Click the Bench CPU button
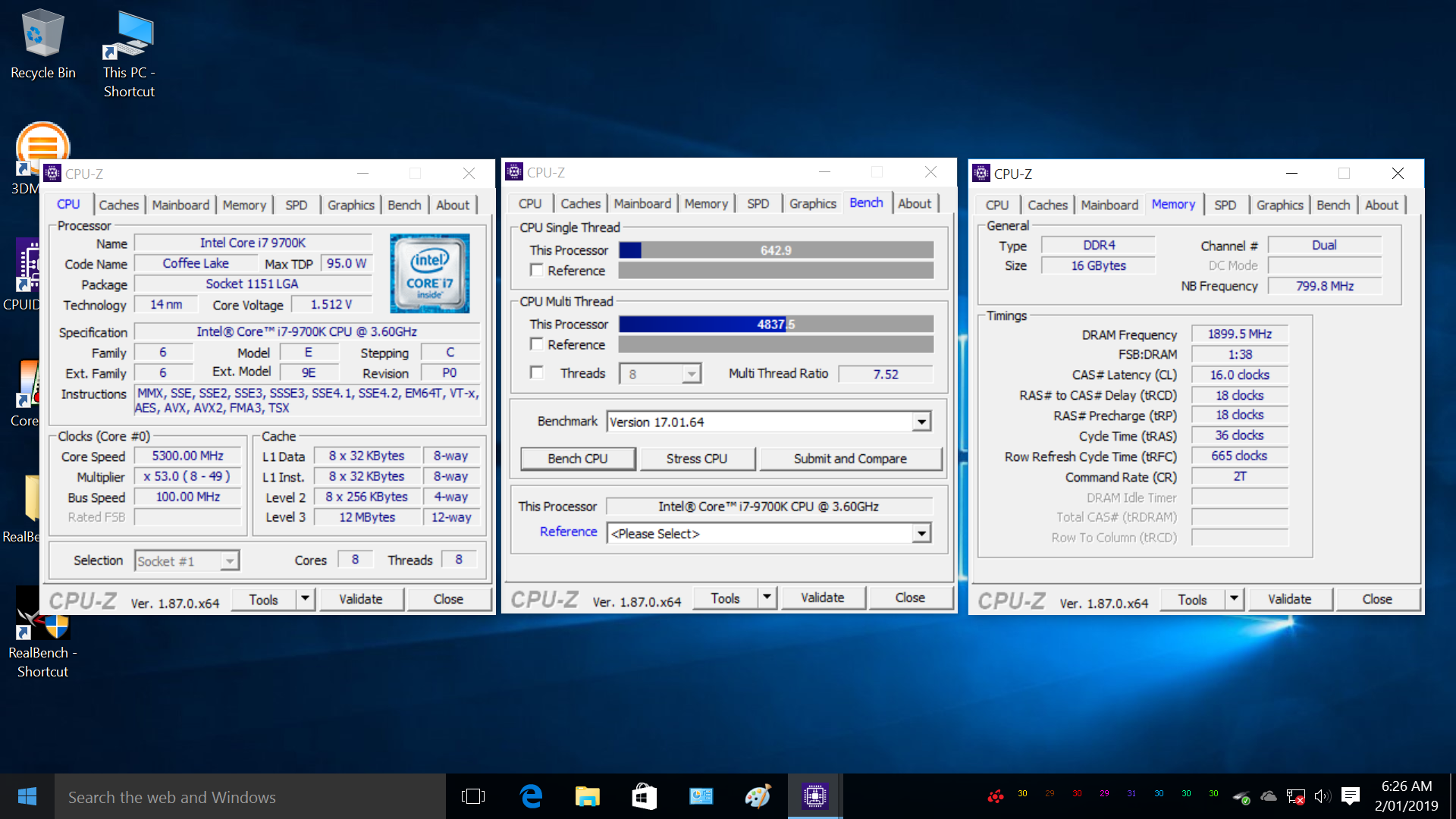The width and height of the screenshot is (1456, 819). (x=578, y=458)
